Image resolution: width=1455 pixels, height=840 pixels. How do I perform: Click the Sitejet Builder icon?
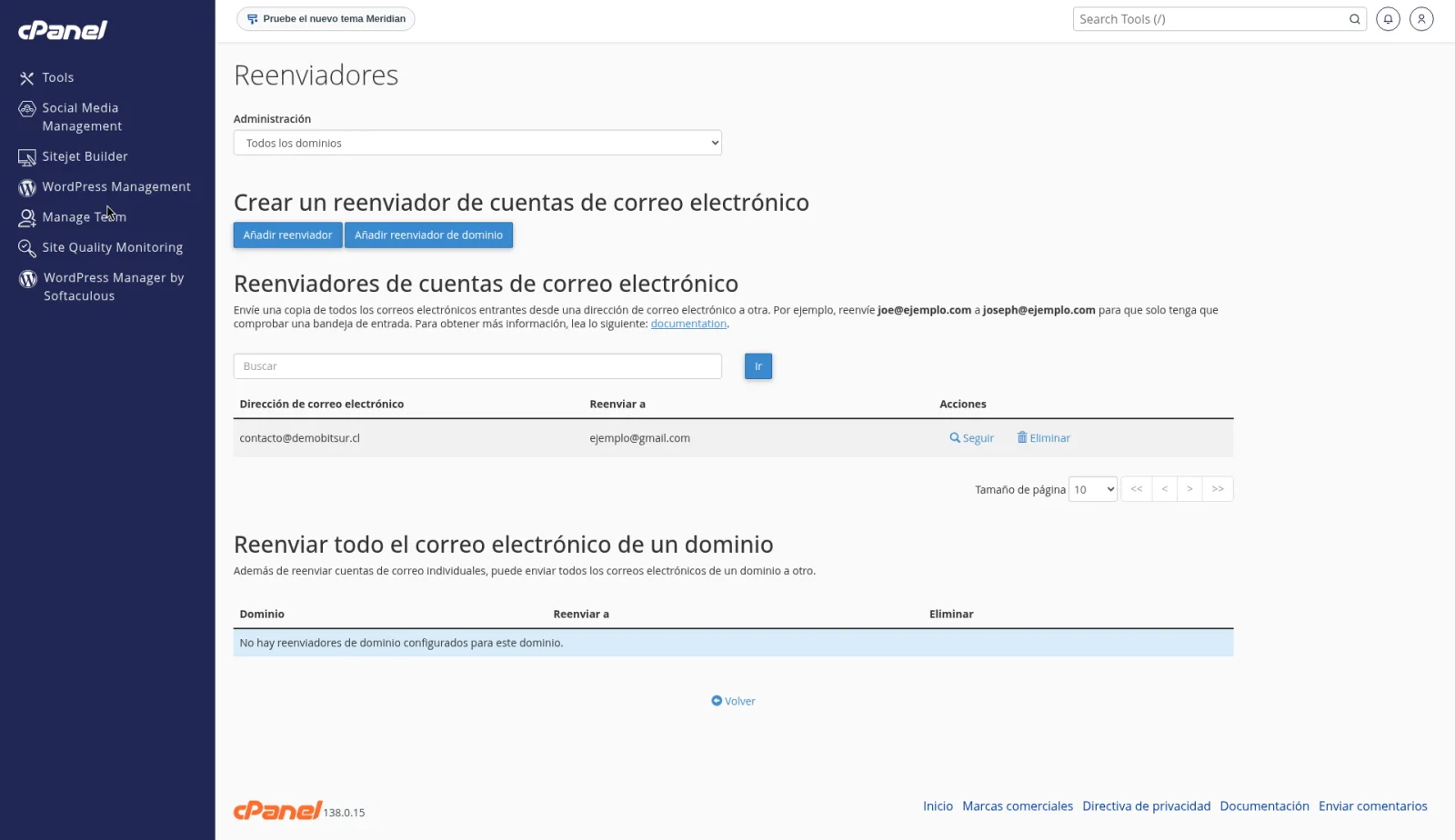27,157
